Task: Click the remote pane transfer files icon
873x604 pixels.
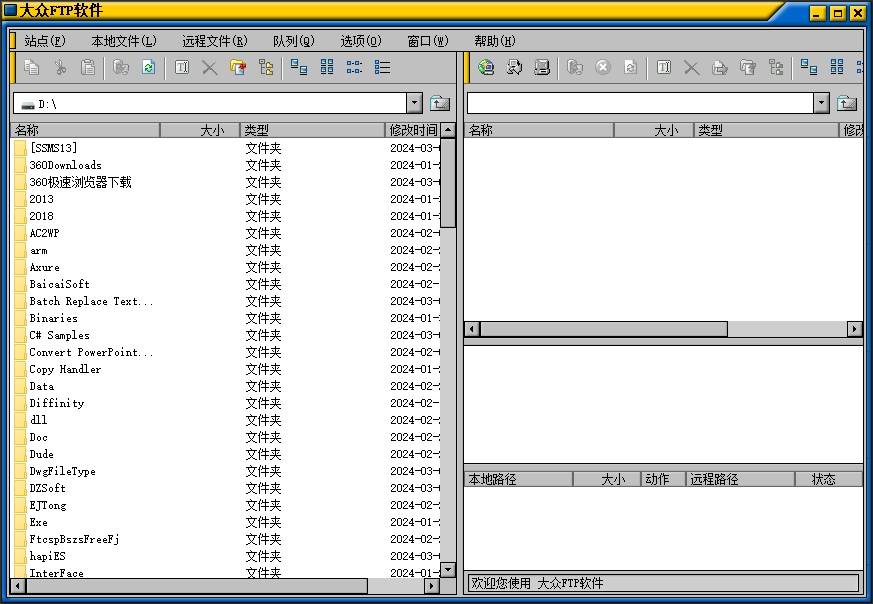Action: [575, 68]
